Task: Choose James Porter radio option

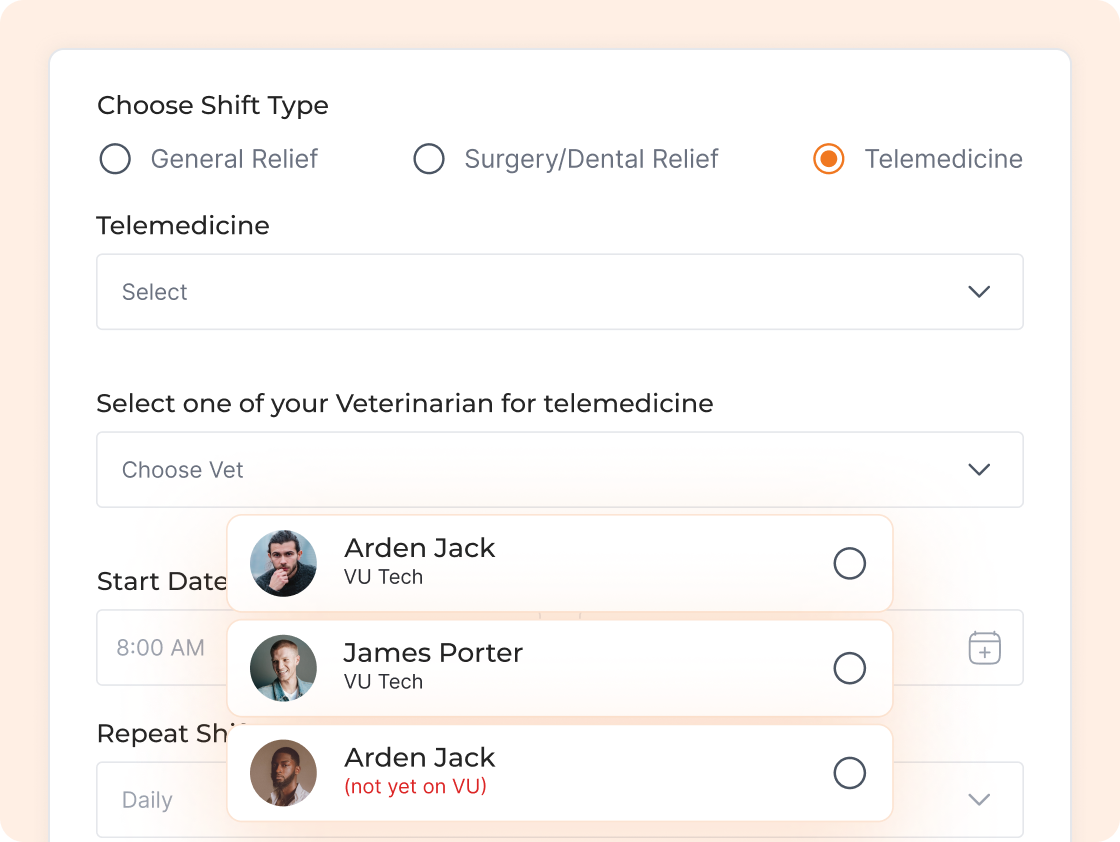Action: coord(849,668)
